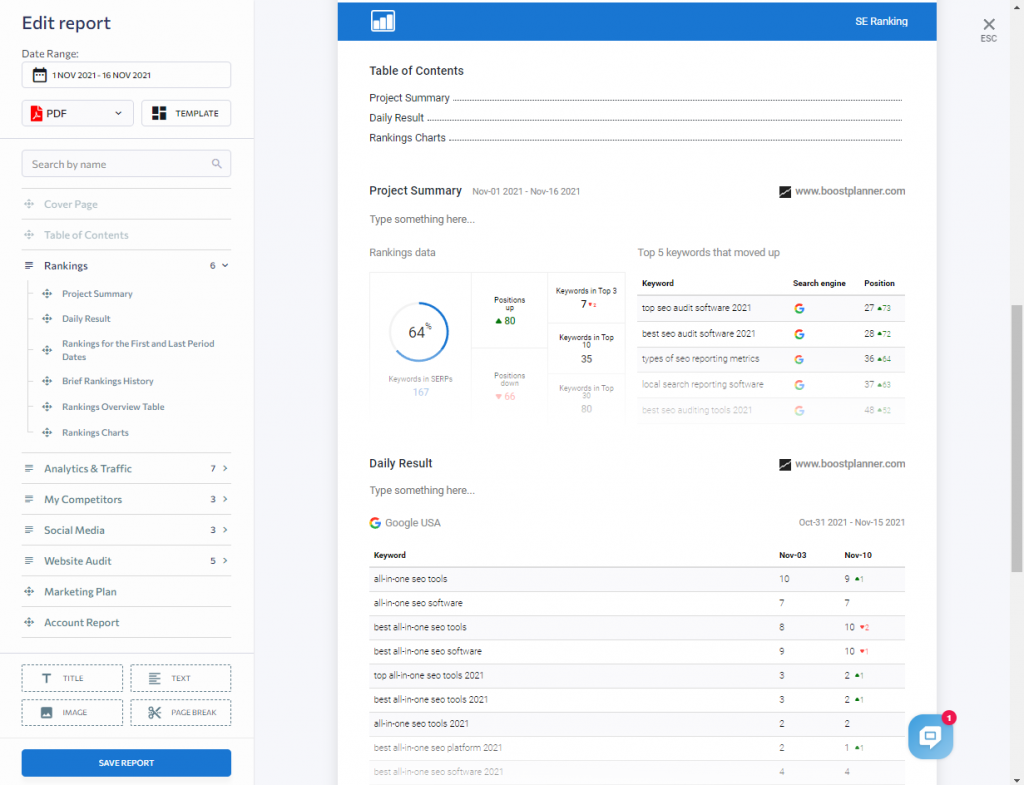Close the report editor with X

(989, 25)
